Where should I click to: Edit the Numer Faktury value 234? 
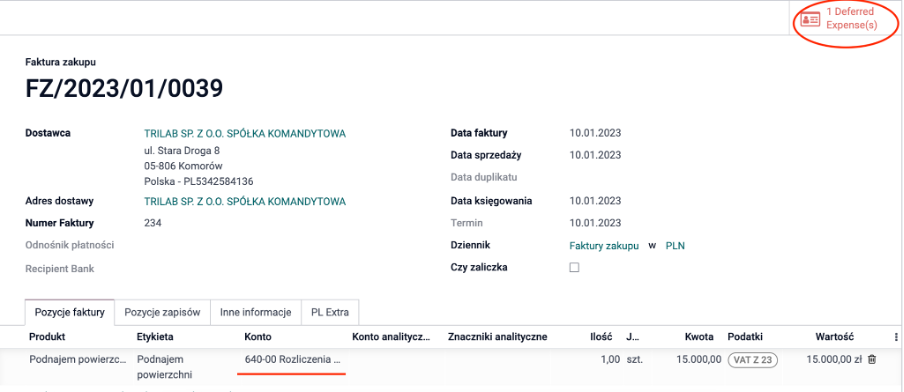click(153, 223)
